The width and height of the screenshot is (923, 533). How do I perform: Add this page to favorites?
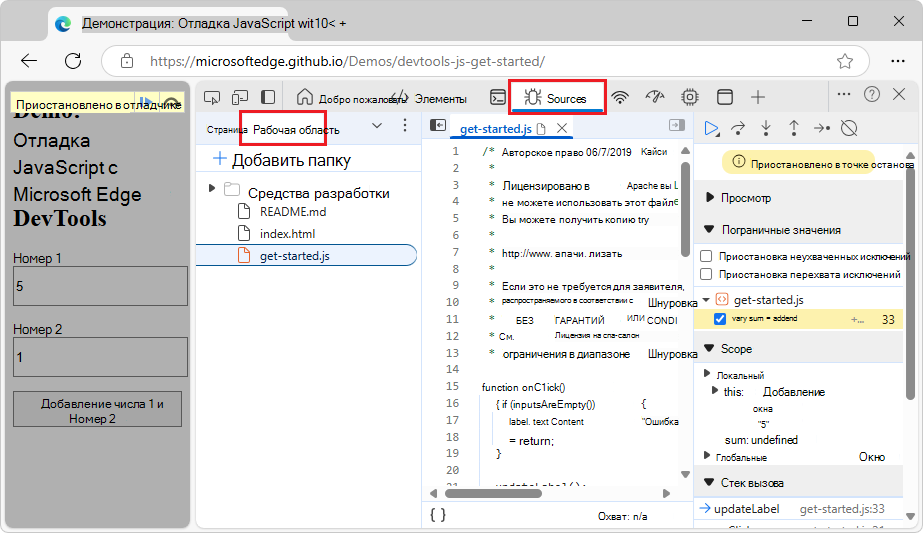pos(845,61)
